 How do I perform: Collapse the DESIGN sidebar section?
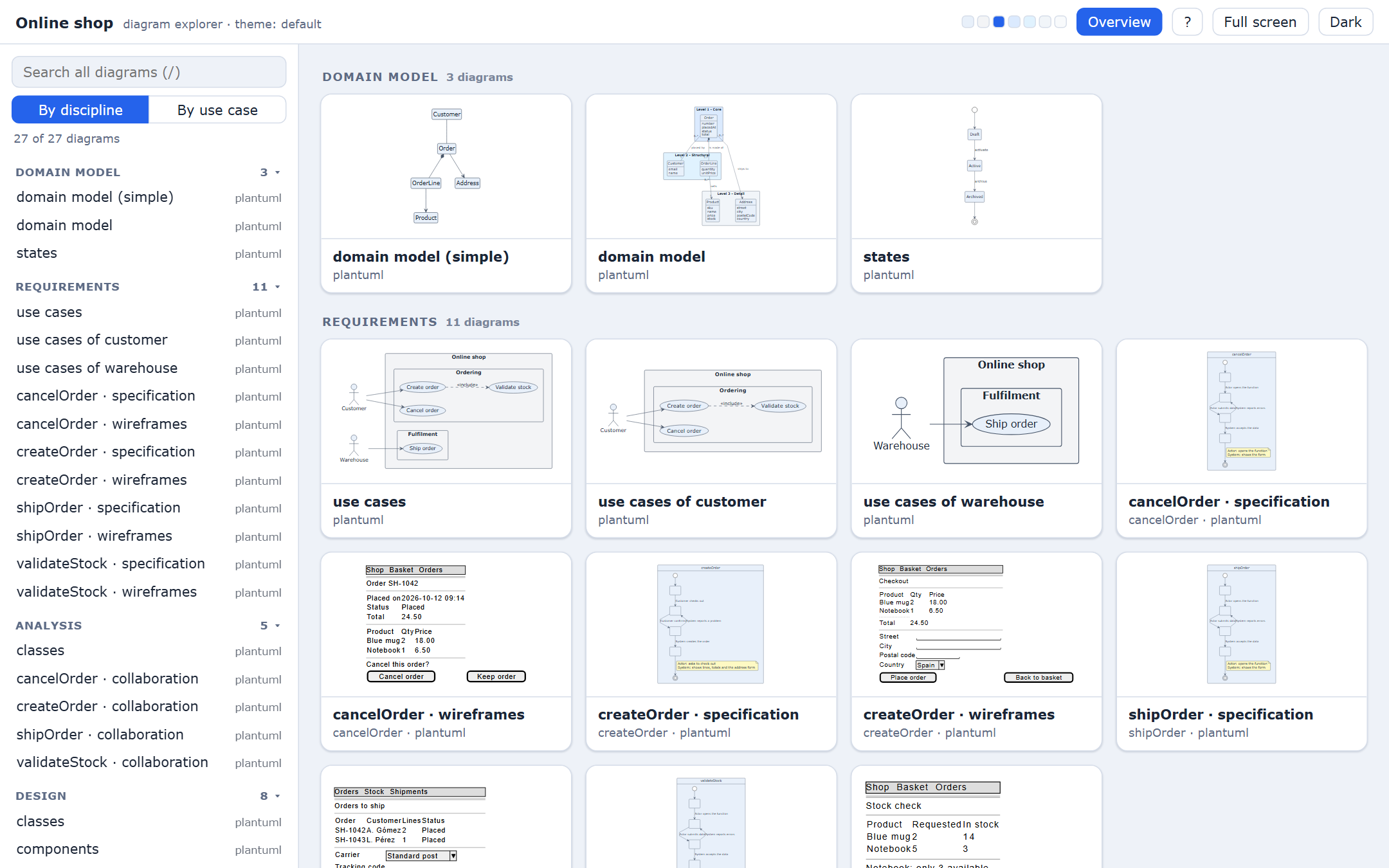(x=149, y=796)
